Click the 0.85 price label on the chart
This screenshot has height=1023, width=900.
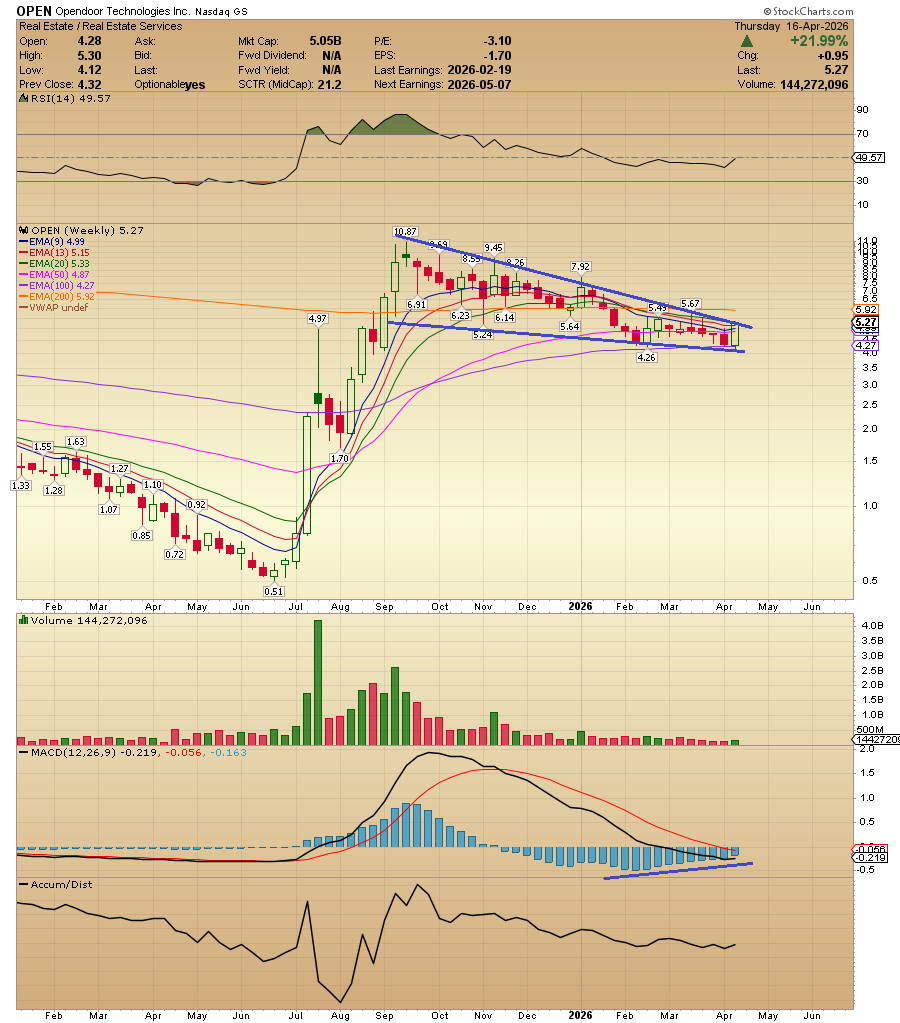click(x=142, y=536)
